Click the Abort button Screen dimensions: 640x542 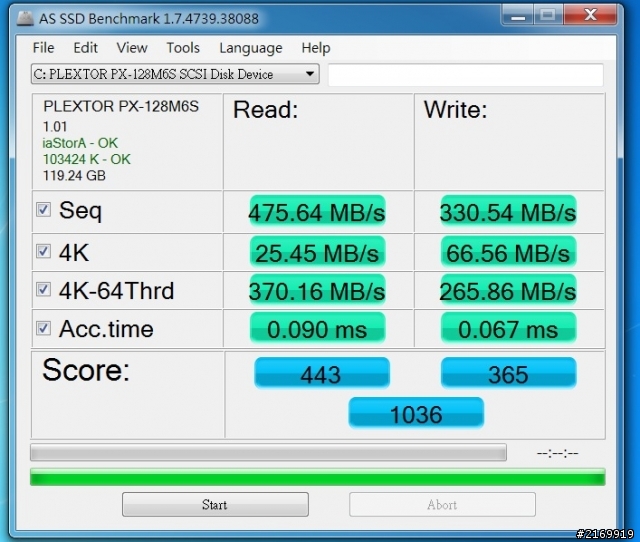coord(442,504)
